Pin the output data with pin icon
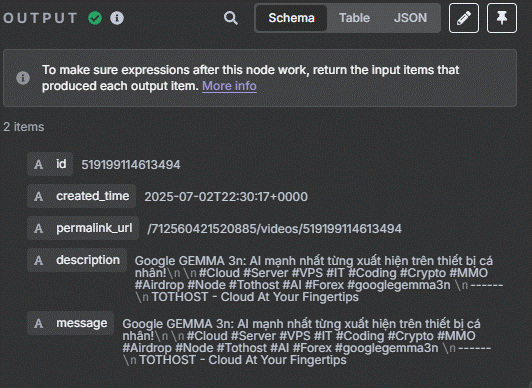This screenshot has height=388, width=532. [x=502, y=18]
